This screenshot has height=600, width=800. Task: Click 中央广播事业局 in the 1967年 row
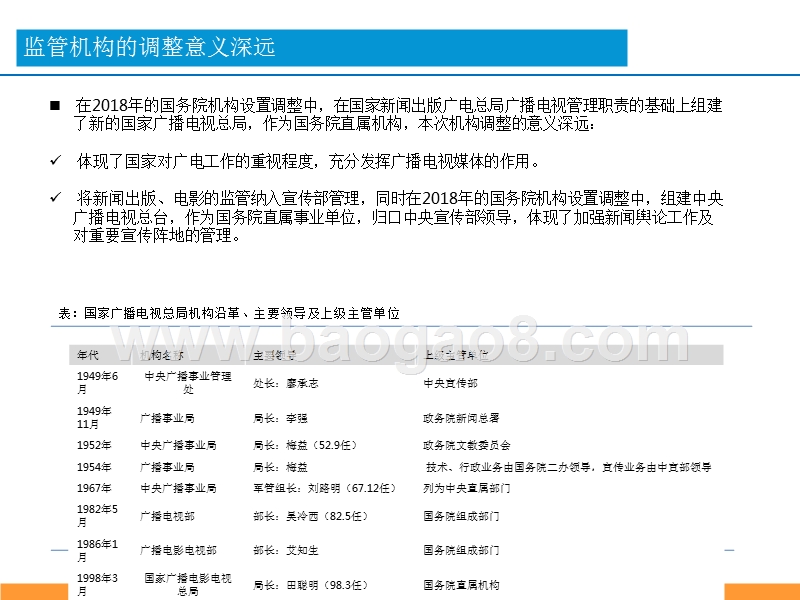click(178, 488)
